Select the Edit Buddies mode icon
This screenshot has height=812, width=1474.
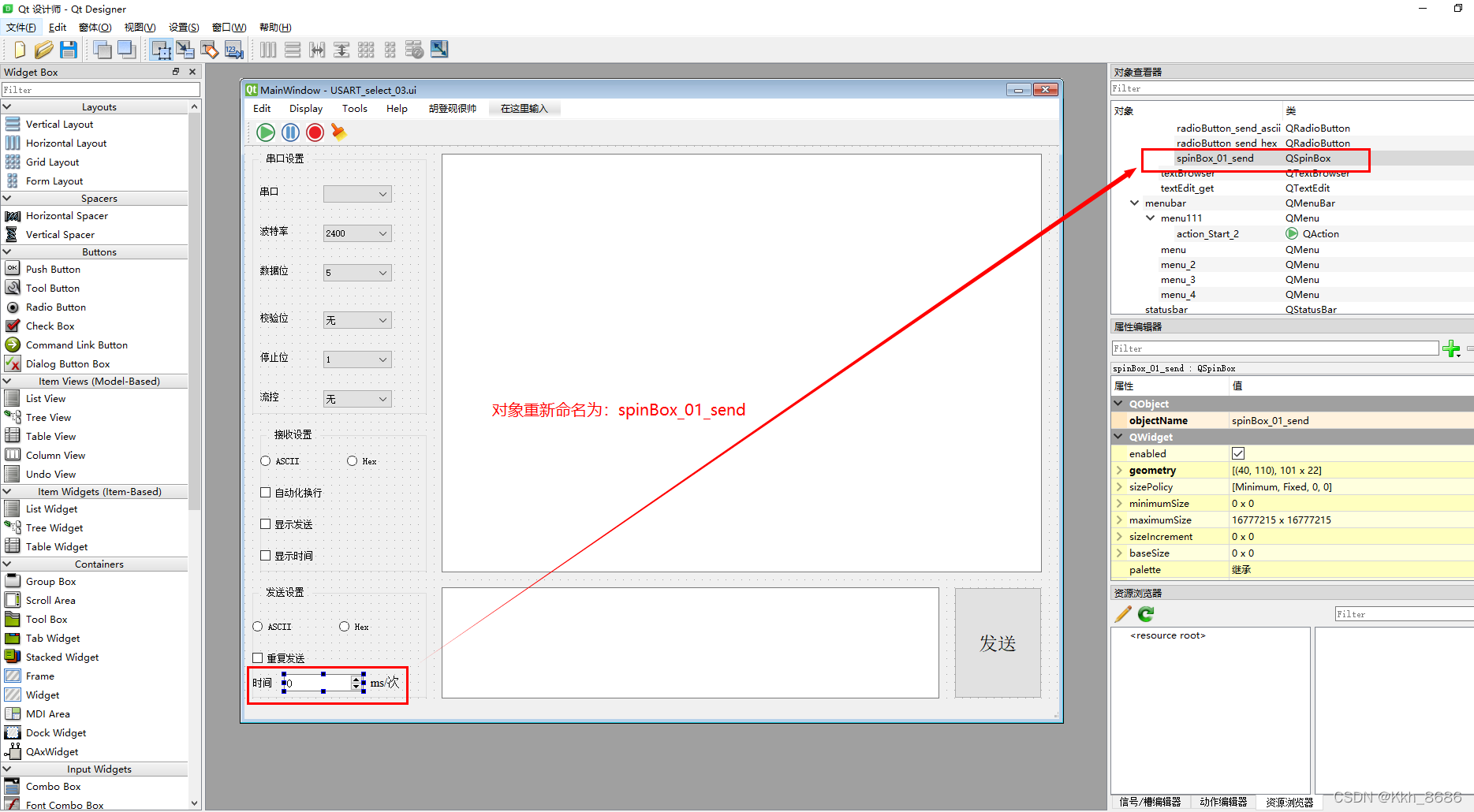(210, 50)
